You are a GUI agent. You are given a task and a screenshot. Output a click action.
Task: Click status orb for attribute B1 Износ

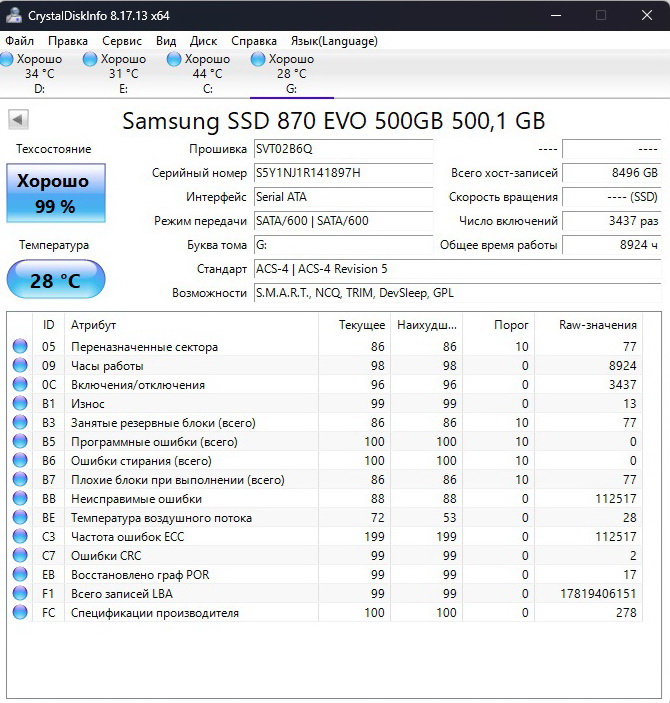pyautogui.click(x=20, y=404)
